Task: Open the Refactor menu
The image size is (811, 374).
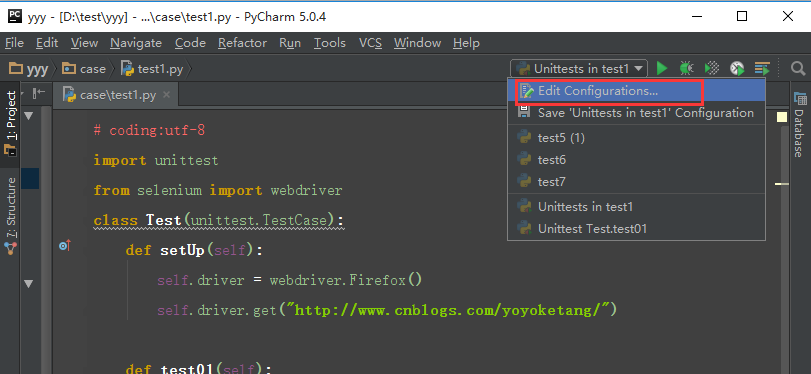Action: pos(243,43)
